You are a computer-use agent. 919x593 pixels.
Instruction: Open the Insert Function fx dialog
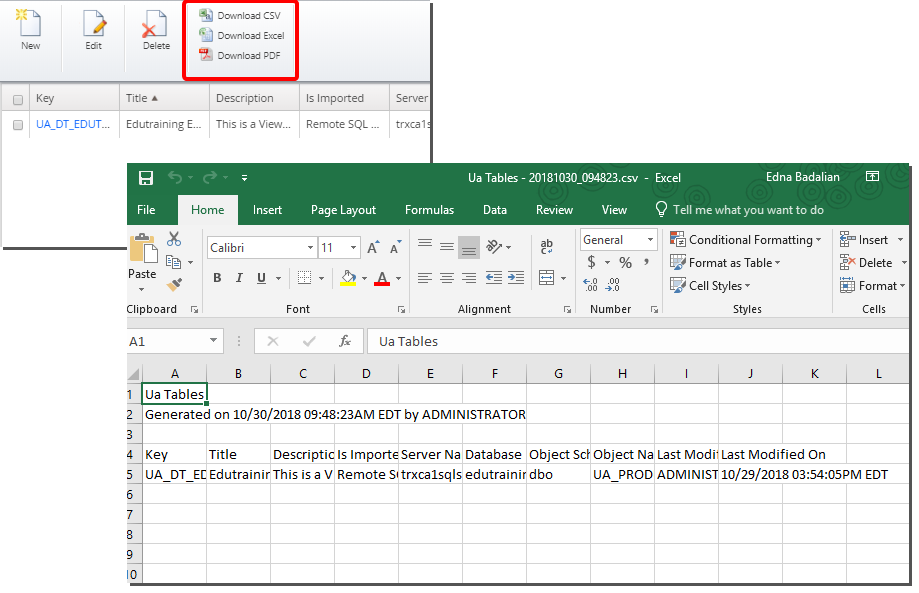345,341
